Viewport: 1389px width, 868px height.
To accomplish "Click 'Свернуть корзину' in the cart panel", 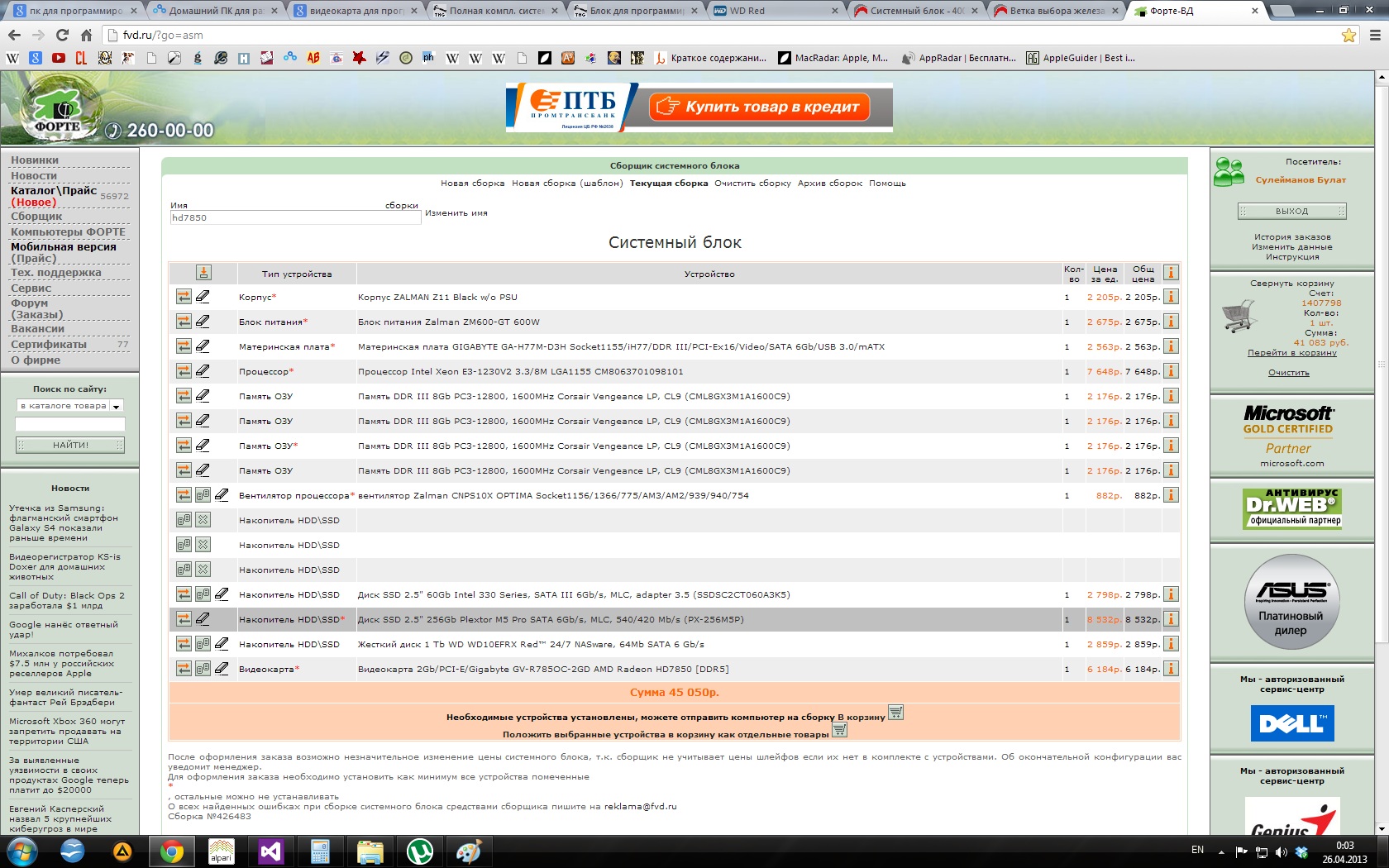I will [x=1291, y=283].
